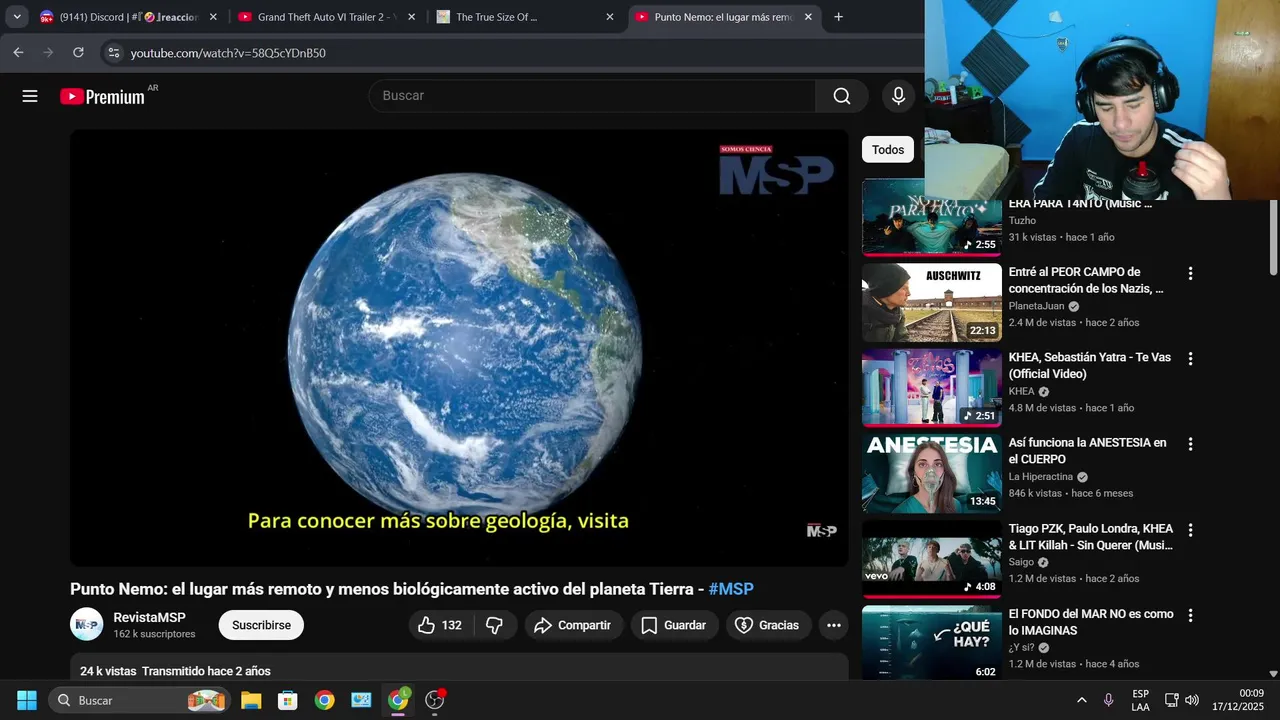The image size is (1280, 720).
Task: Open RevistaMSP channel avatar
Action: 86,625
